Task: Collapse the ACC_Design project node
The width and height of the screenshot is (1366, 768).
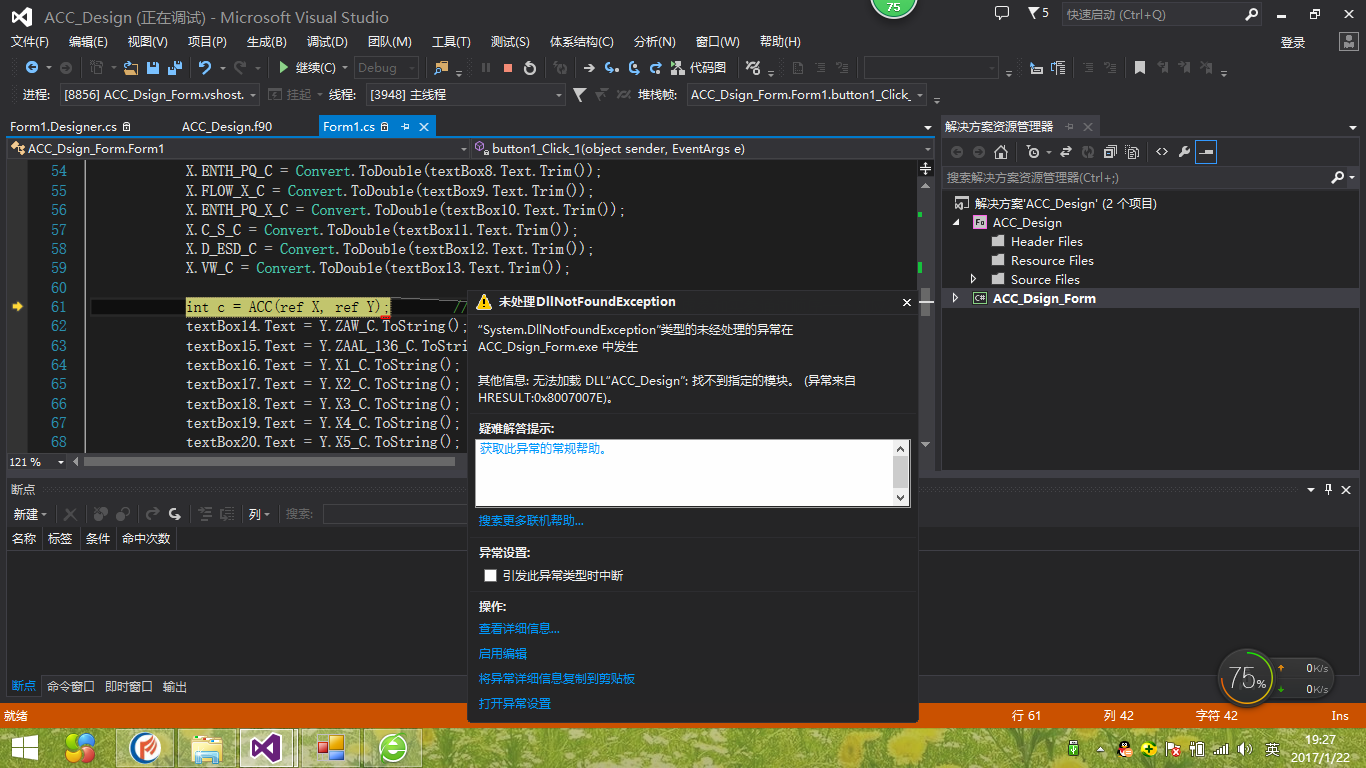Action: pyautogui.click(x=956, y=222)
